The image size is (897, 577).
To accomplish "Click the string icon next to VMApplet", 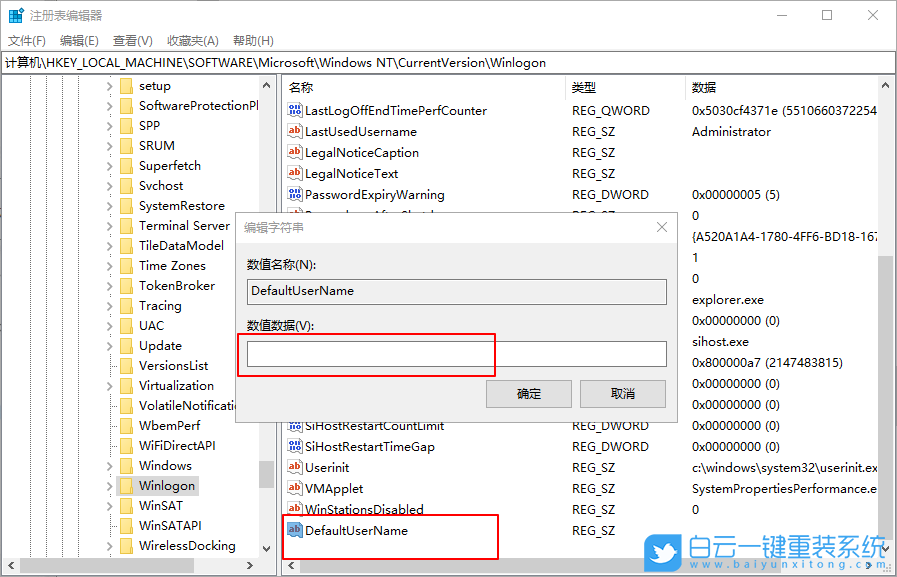I will pyautogui.click(x=295, y=488).
